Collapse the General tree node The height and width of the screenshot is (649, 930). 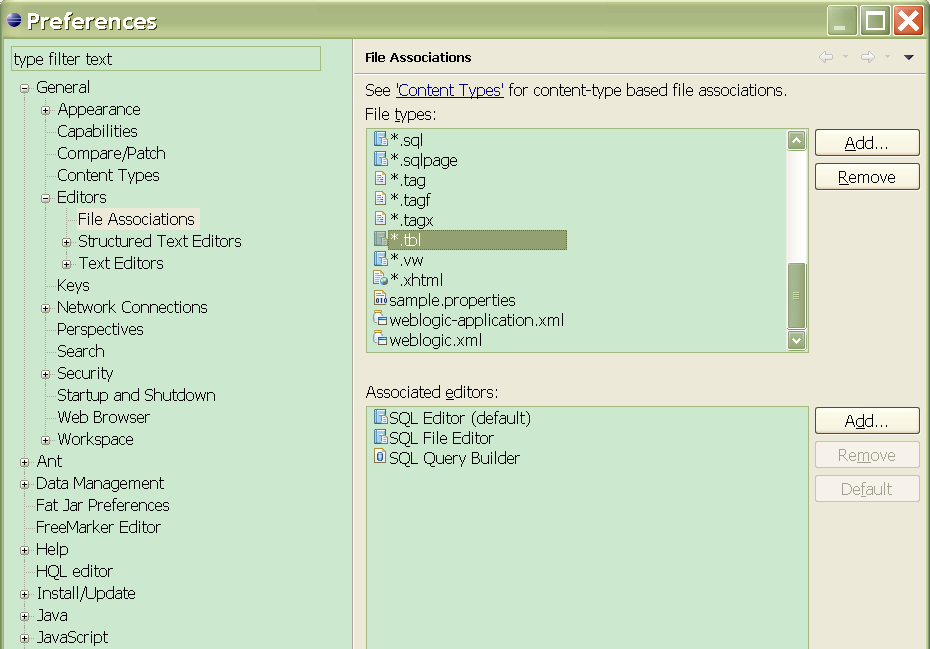point(25,88)
